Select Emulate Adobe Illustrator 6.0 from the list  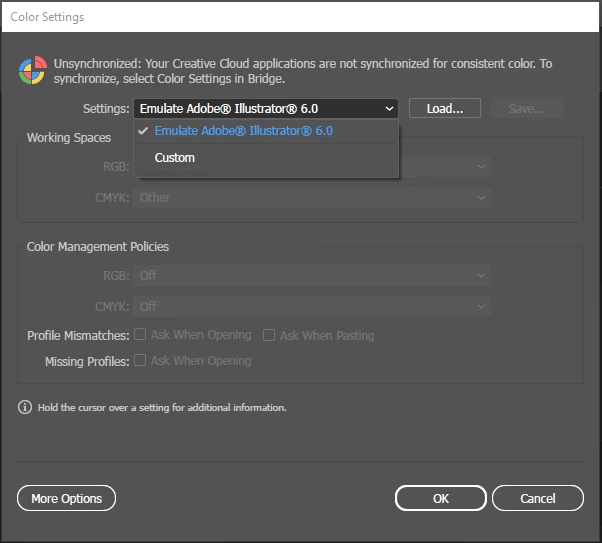pos(266,131)
